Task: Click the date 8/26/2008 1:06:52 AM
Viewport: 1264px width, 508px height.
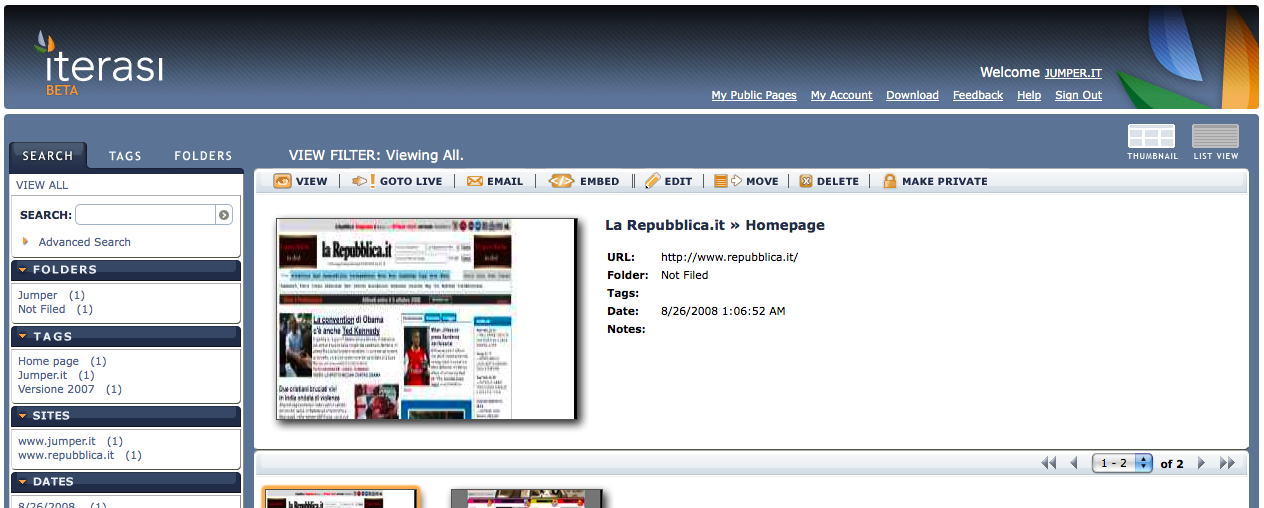Action: [723, 311]
